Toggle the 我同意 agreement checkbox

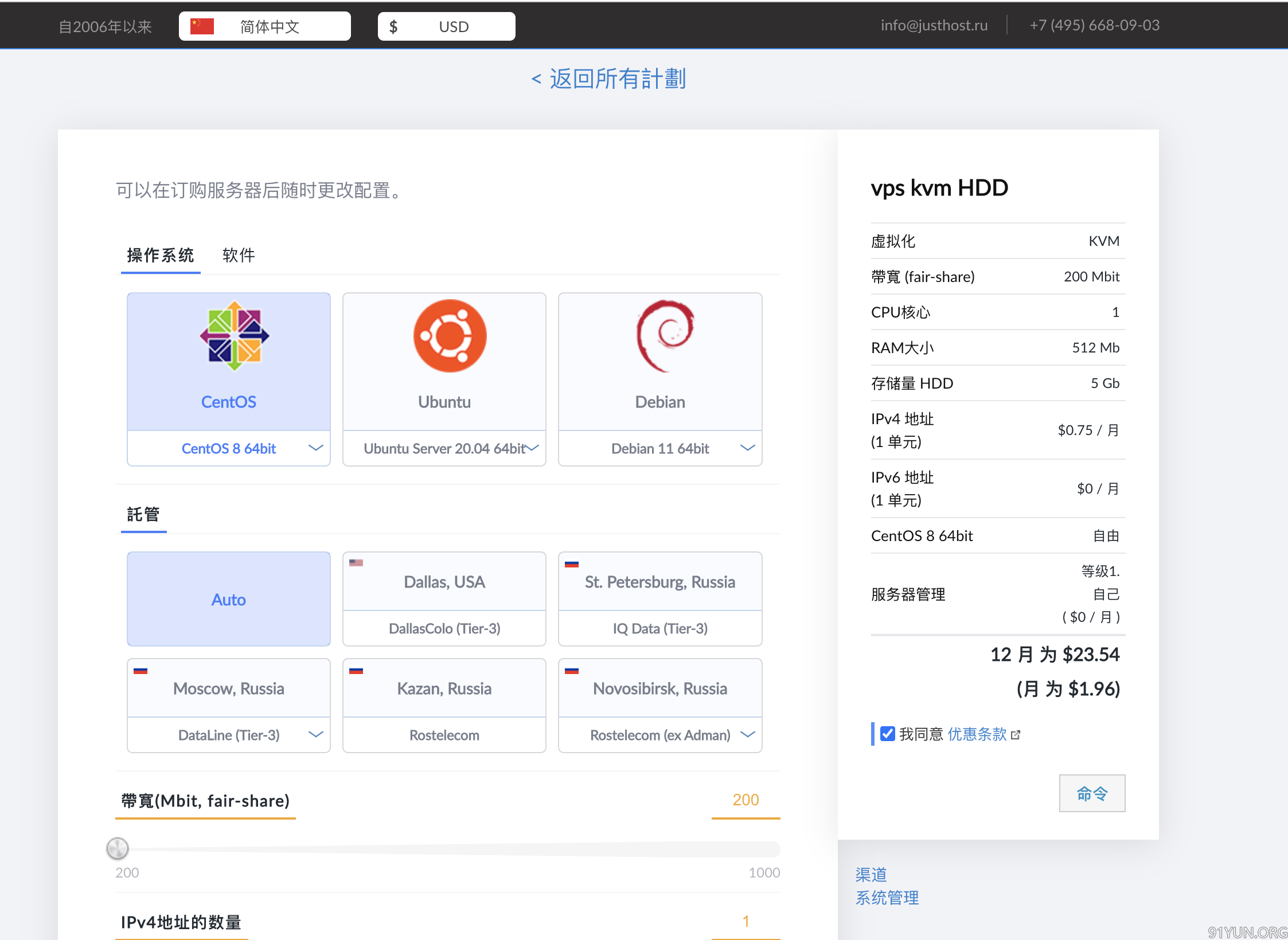click(x=888, y=734)
